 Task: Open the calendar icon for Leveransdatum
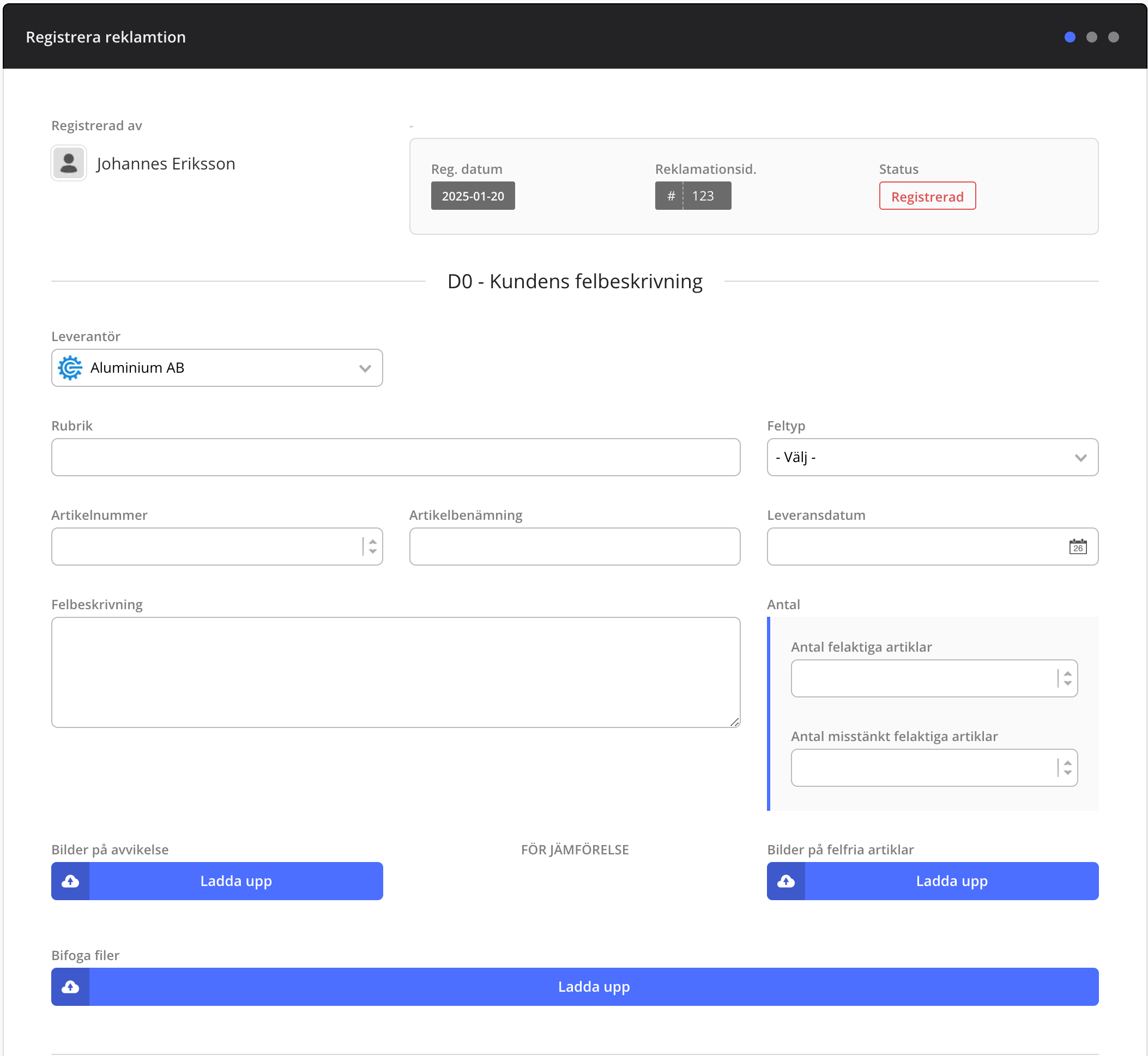pyautogui.click(x=1077, y=547)
